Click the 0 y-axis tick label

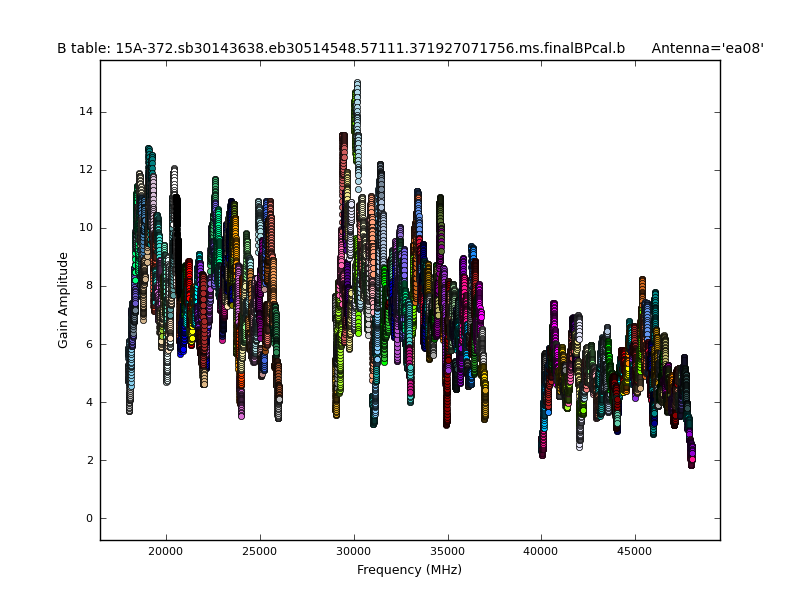pyautogui.click(x=89, y=519)
